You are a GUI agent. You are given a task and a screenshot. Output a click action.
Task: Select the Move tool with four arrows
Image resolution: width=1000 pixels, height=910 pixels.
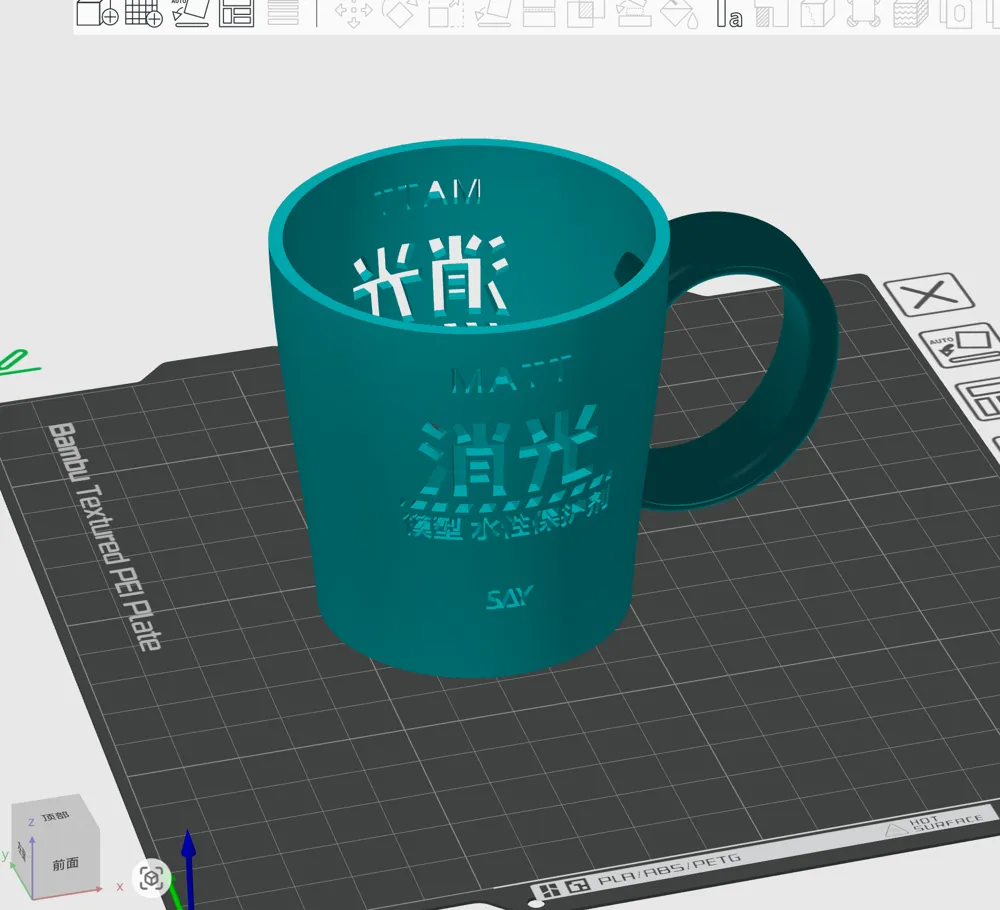[353, 13]
